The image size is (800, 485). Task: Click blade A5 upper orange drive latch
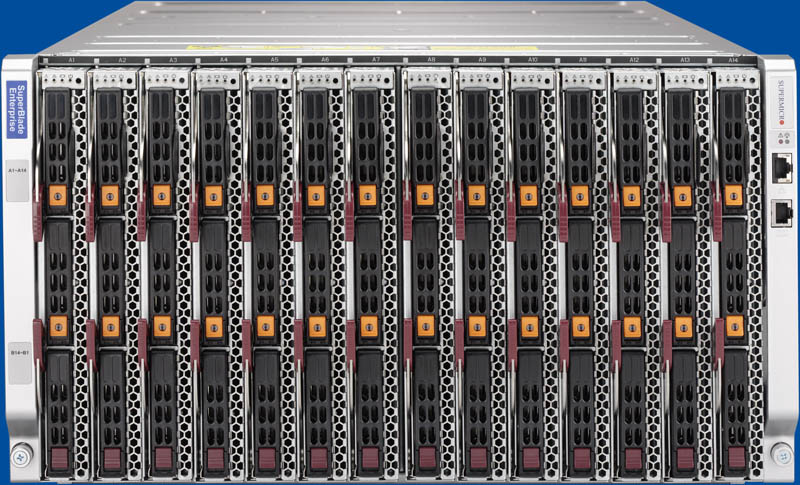[265, 195]
